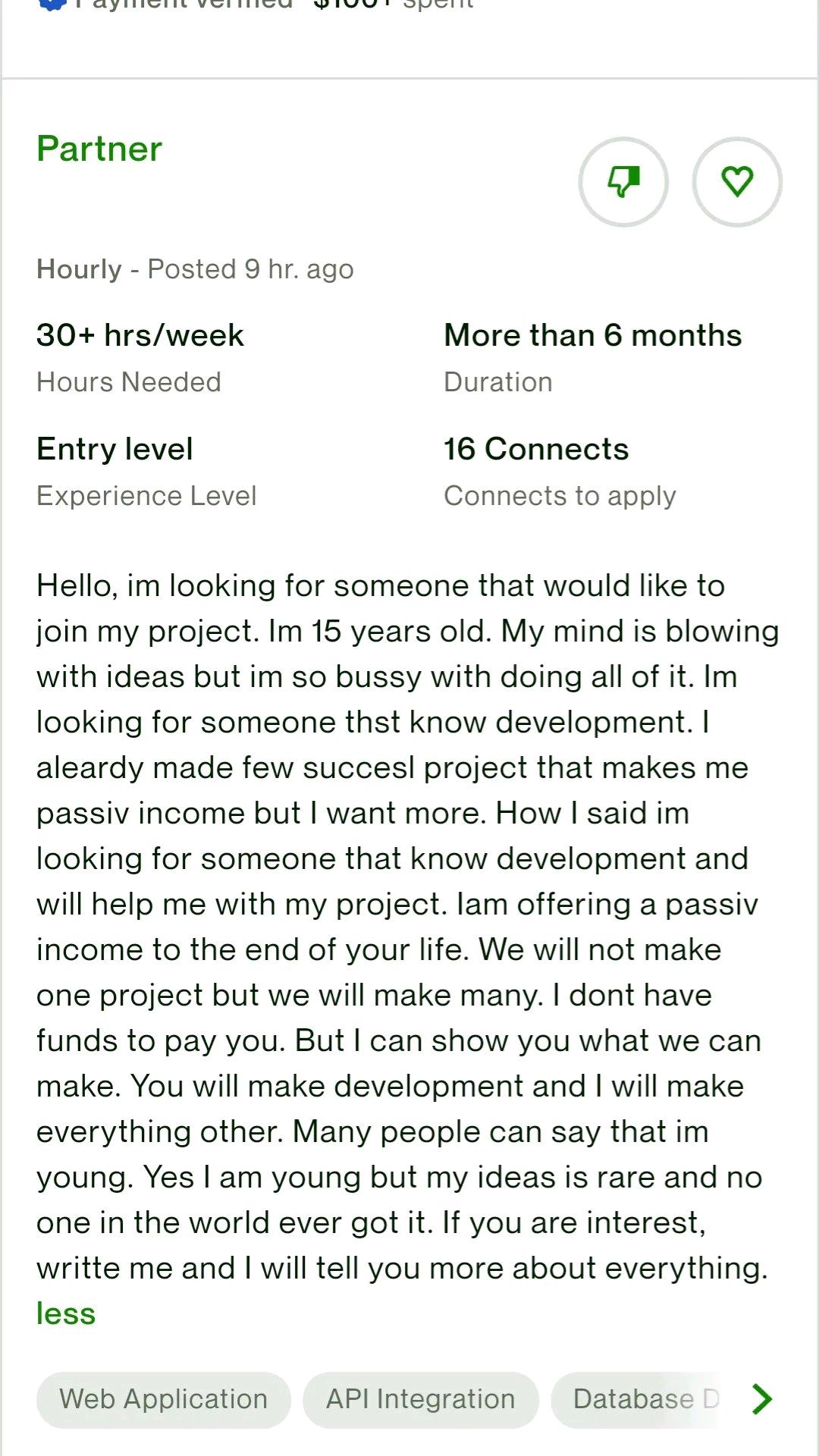Screen dimensions: 819x1456
Task: Select the API Integration skill tag
Action: (x=420, y=1399)
